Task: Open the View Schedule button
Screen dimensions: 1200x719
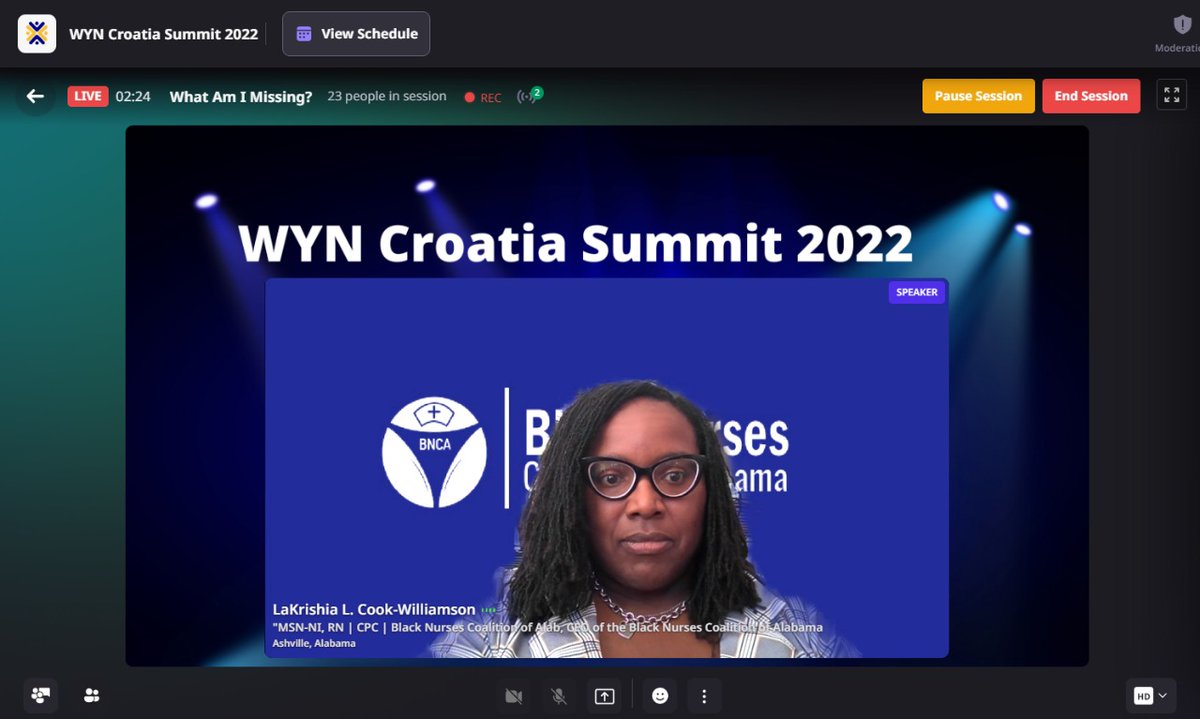Action: coord(356,34)
